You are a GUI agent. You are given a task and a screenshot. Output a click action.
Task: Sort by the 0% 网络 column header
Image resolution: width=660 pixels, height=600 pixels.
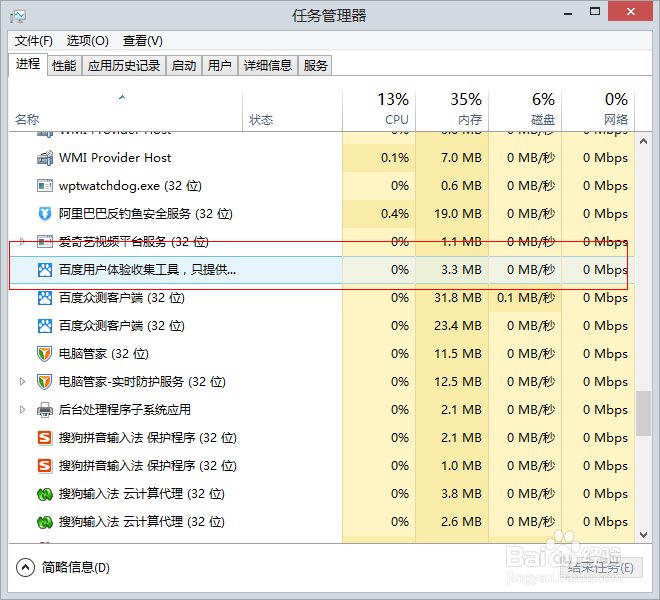click(x=598, y=111)
